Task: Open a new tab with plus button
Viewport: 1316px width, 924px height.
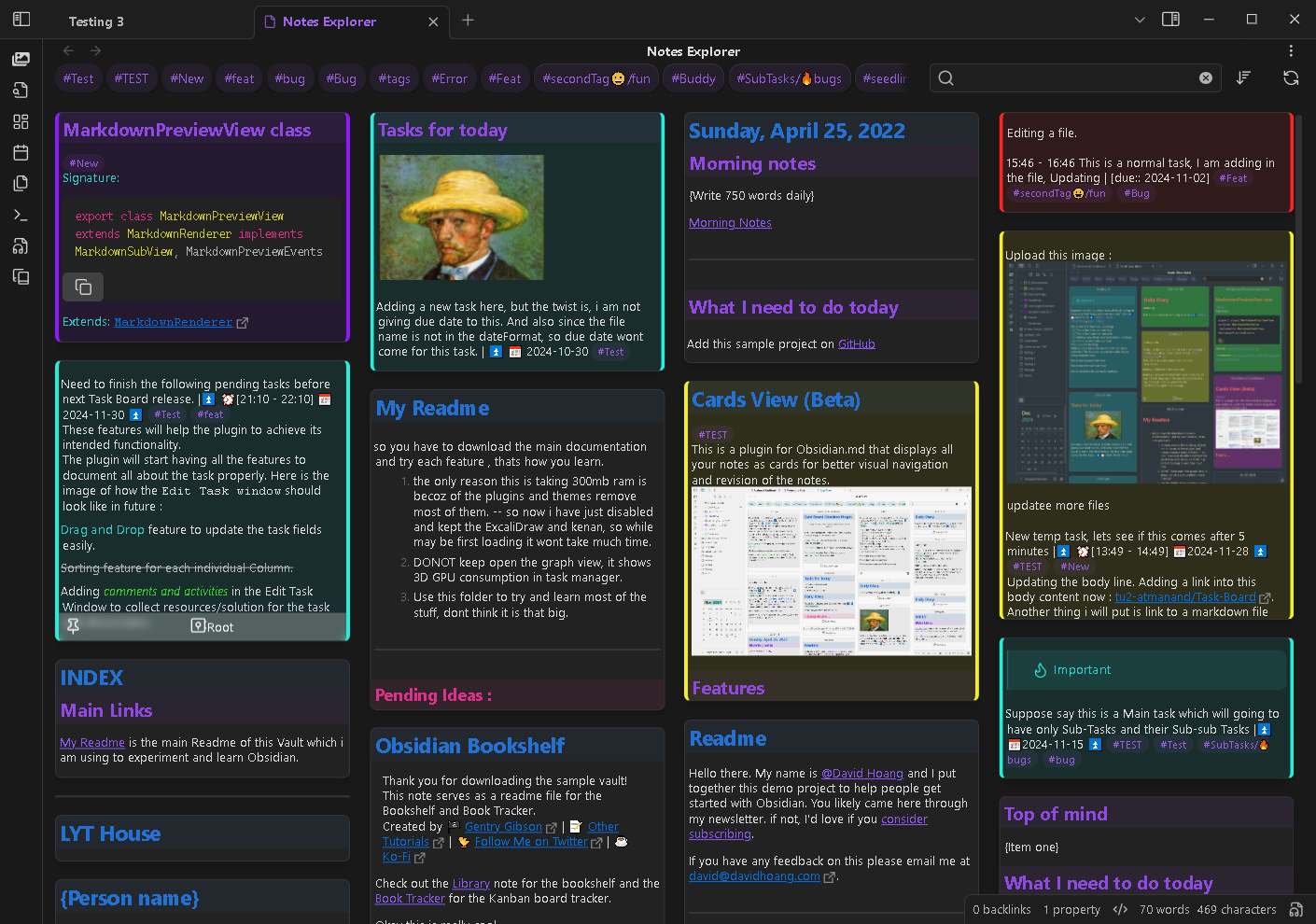Action: point(468,20)
